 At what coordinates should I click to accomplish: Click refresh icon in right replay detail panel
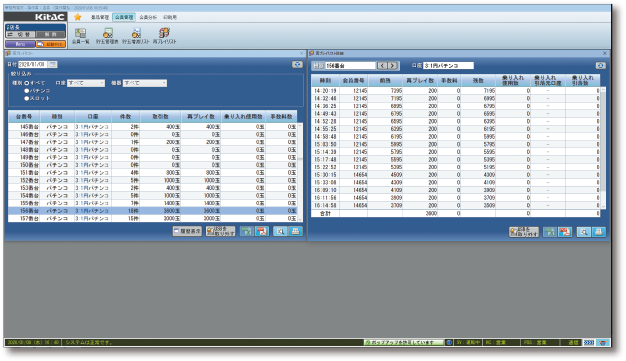click(x=600, y=65)
